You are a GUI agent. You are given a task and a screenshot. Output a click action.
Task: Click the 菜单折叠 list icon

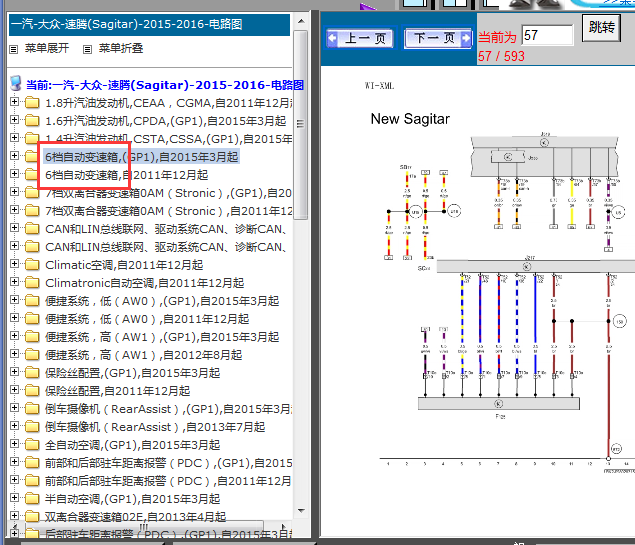[87, 49]
